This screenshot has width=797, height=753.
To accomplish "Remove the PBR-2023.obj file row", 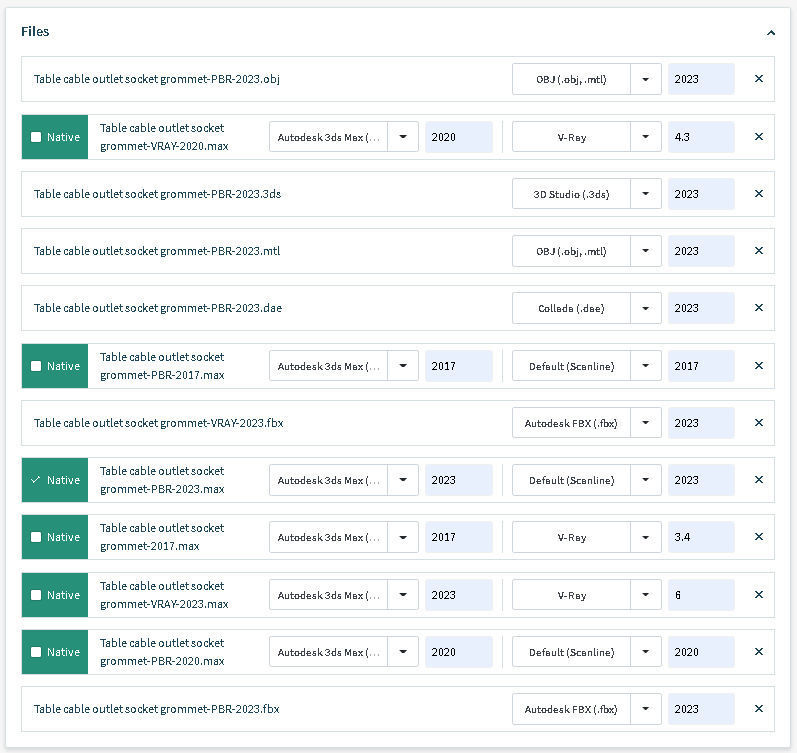I will (758, 79).
